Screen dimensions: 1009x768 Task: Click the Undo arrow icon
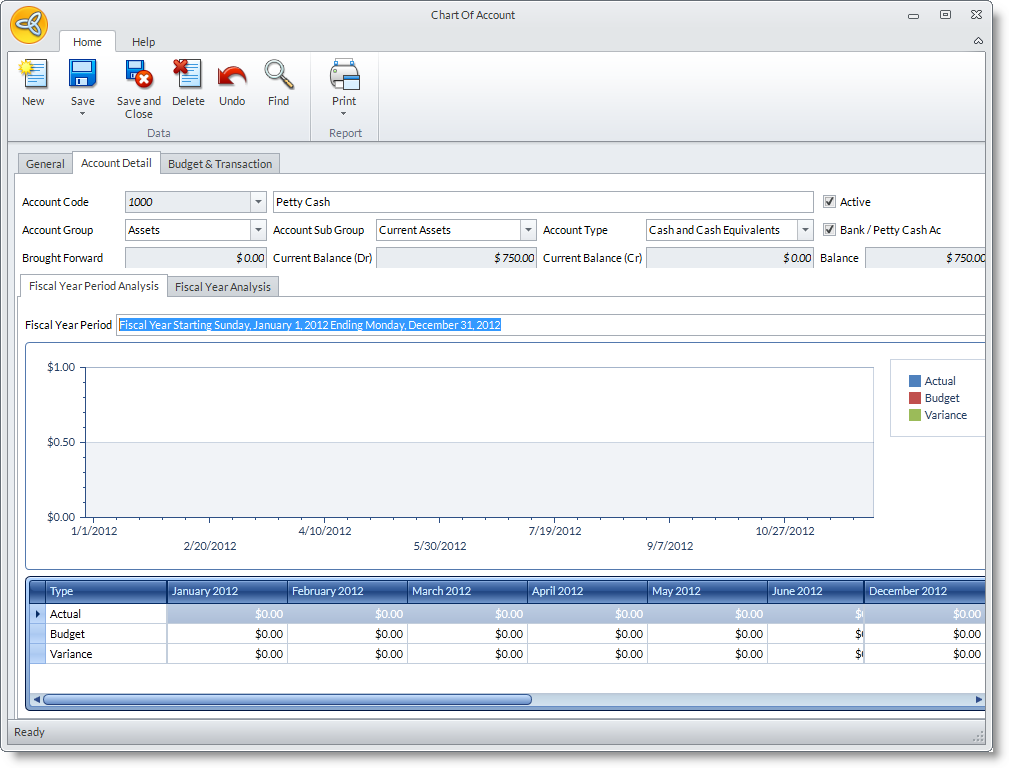[232, 75]
